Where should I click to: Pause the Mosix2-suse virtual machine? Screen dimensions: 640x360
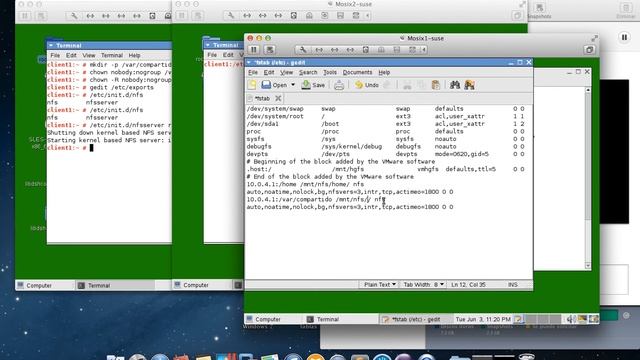[182, 16]
